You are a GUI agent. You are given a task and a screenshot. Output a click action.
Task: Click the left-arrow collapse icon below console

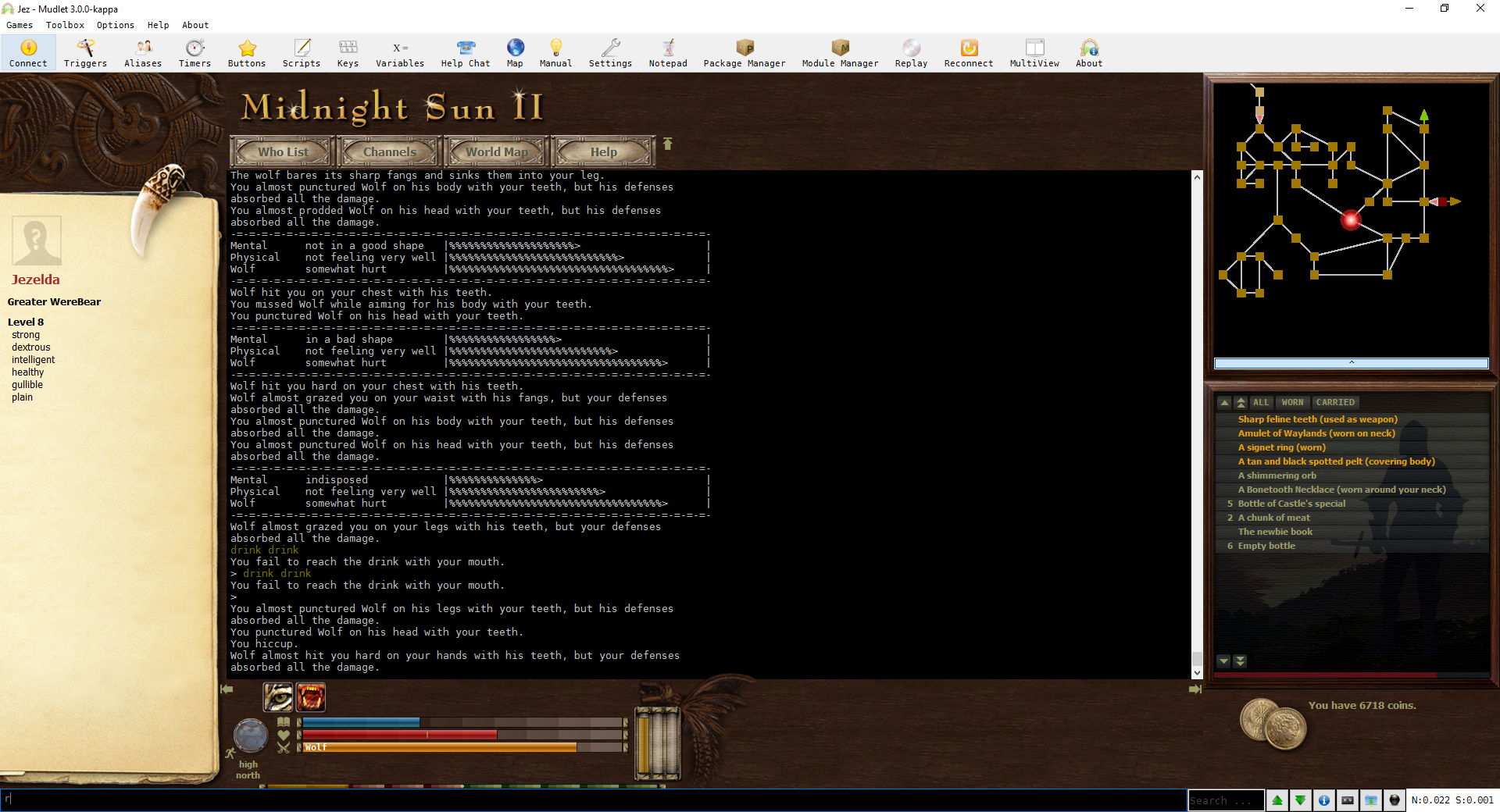click(x=227, y=689)
